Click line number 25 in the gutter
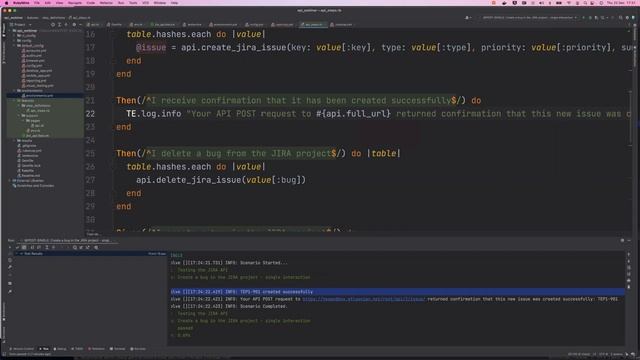Viewport: 640px width, 360px height. point(90,153)
